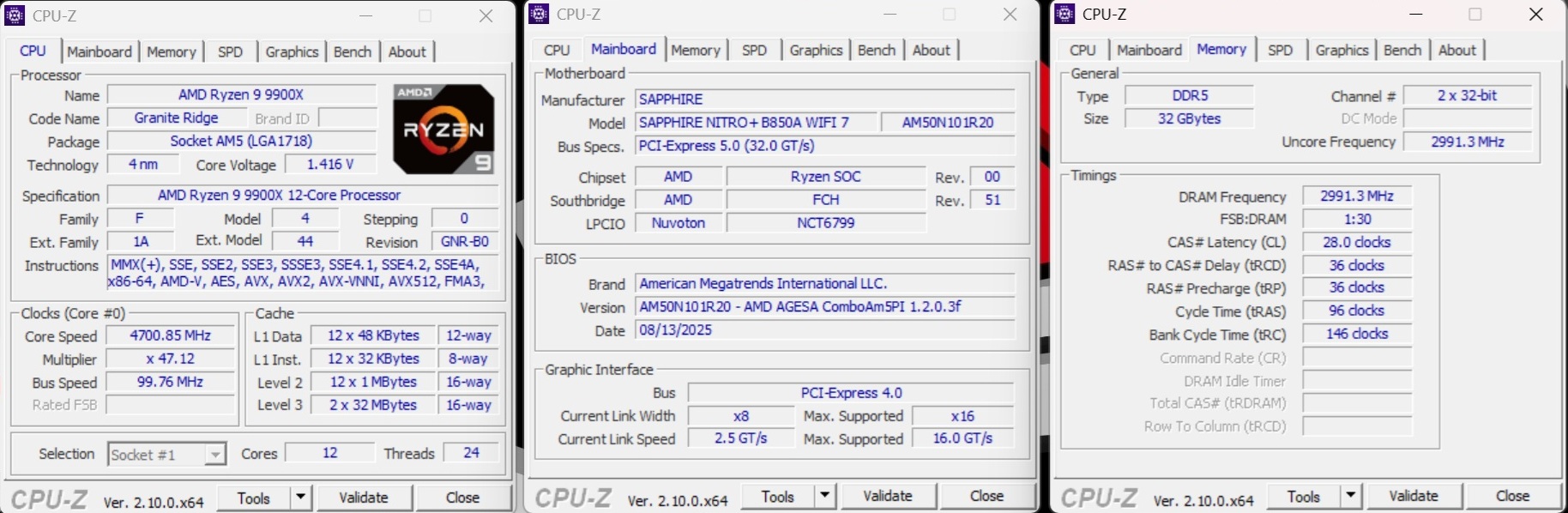Click Multiplier value x 47.12
The image size is (1568, 513).
170,359
